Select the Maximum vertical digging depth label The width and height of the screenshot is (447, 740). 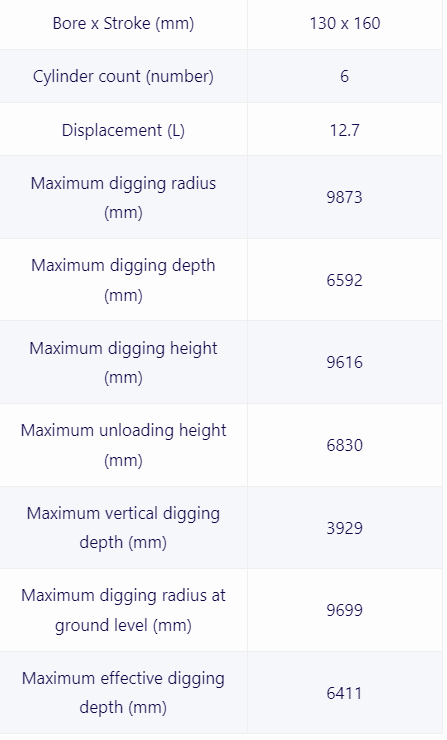tap(123, 528)
